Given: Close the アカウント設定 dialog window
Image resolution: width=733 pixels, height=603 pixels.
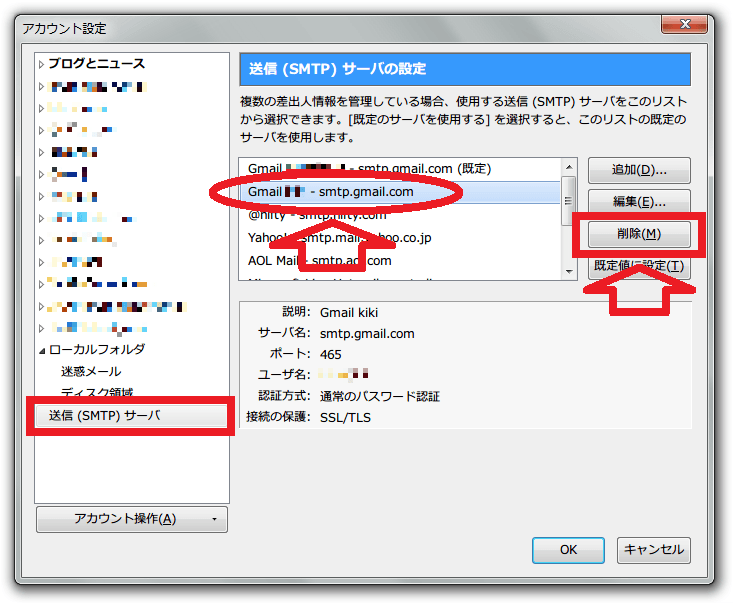Looking at the screenshot, I should [x=684, y=24].
